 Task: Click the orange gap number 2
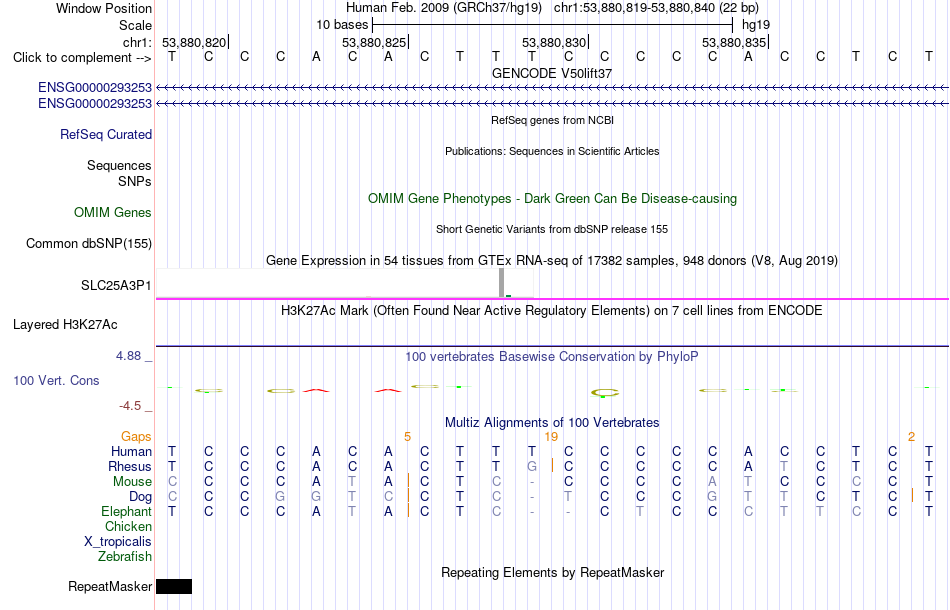(x=911, y=437)
